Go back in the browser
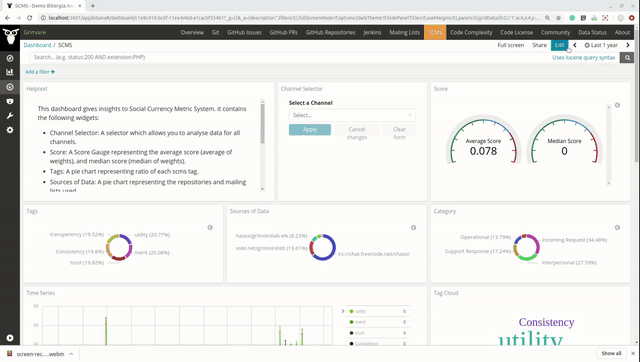 (7, 18)
